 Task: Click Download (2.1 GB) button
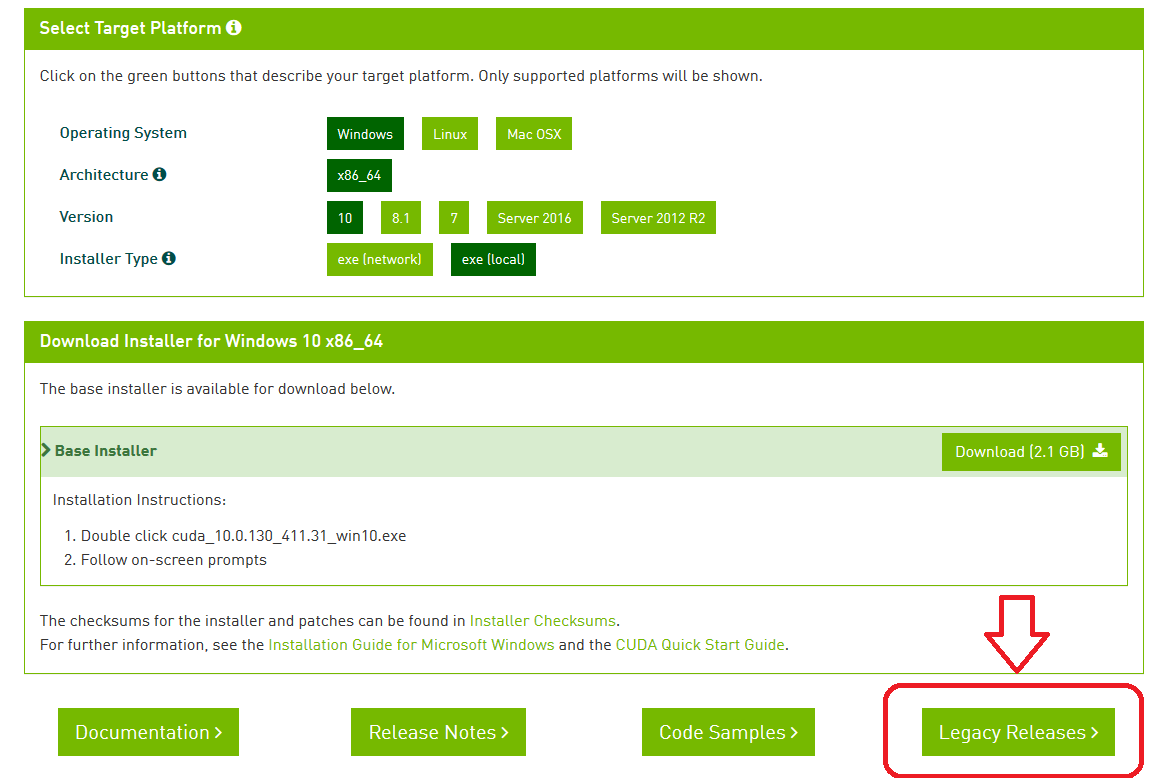pyautogui.click(x=1031, y=452)
